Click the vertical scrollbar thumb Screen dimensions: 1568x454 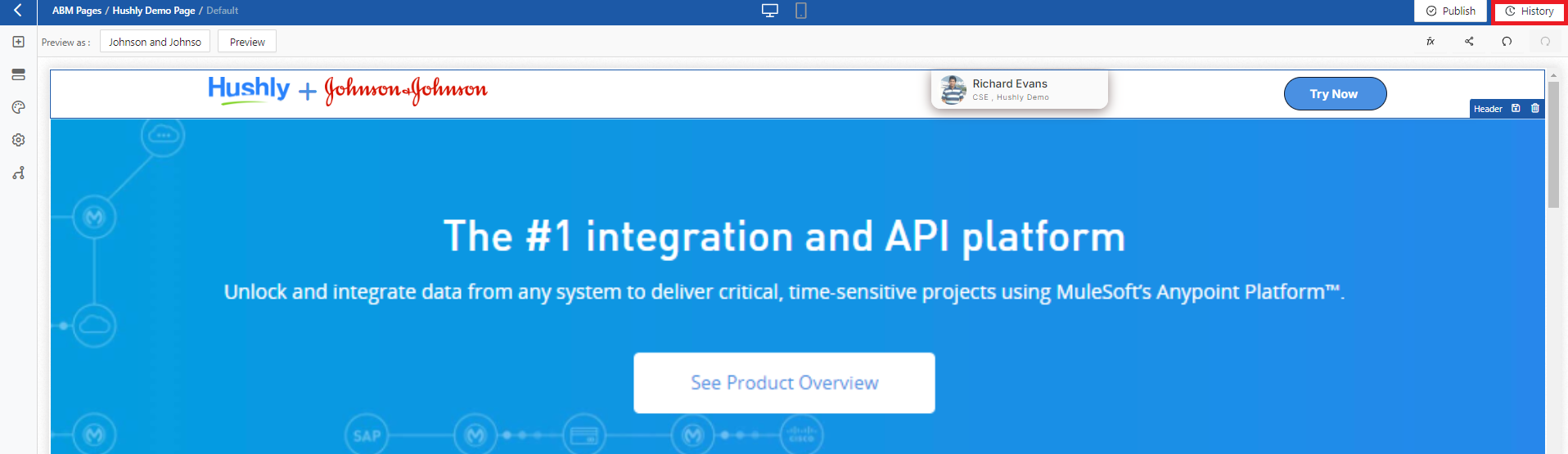[x=1553, y=143]
